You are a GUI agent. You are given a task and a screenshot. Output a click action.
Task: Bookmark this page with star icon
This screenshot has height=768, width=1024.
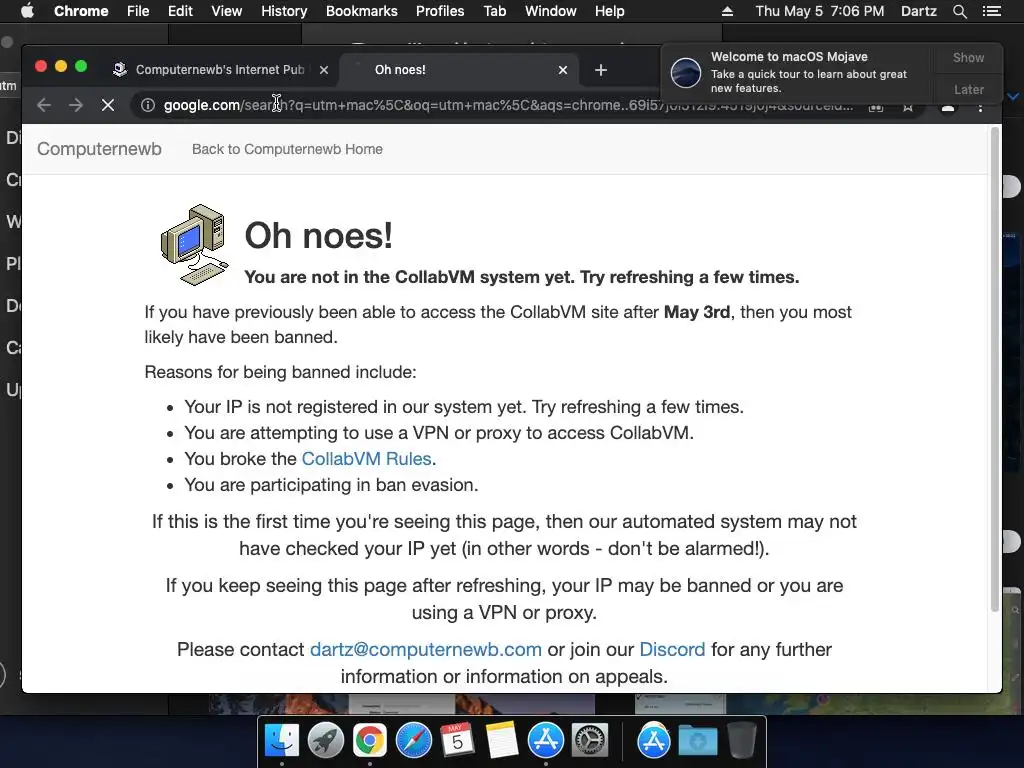[x=908, y=106]
